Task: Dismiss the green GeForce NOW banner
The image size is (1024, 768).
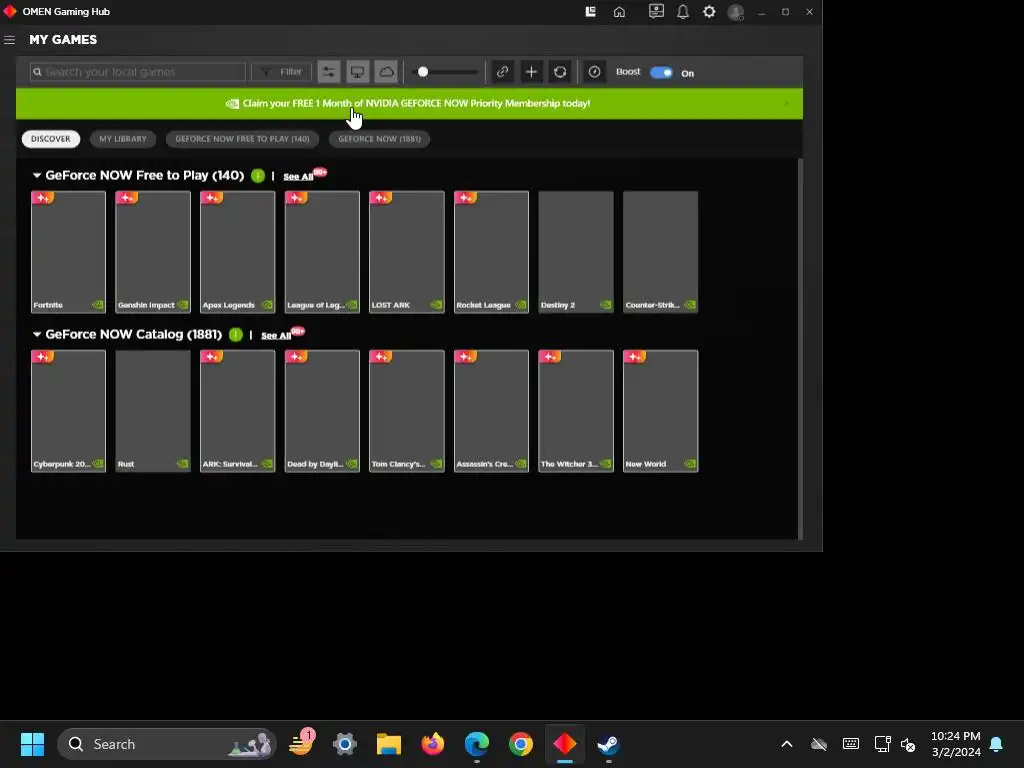Action: (x=786, y=103)
